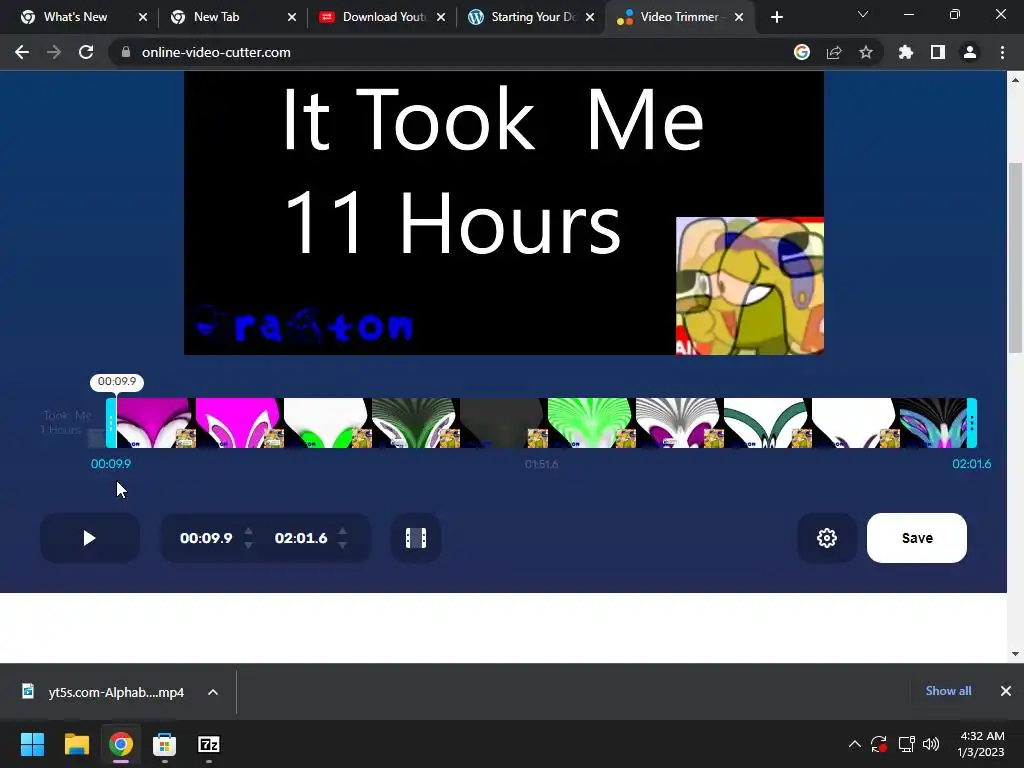Open the Extensions puzzle icon
Screen dimensions: 1024x768
(x=905, y=52)
